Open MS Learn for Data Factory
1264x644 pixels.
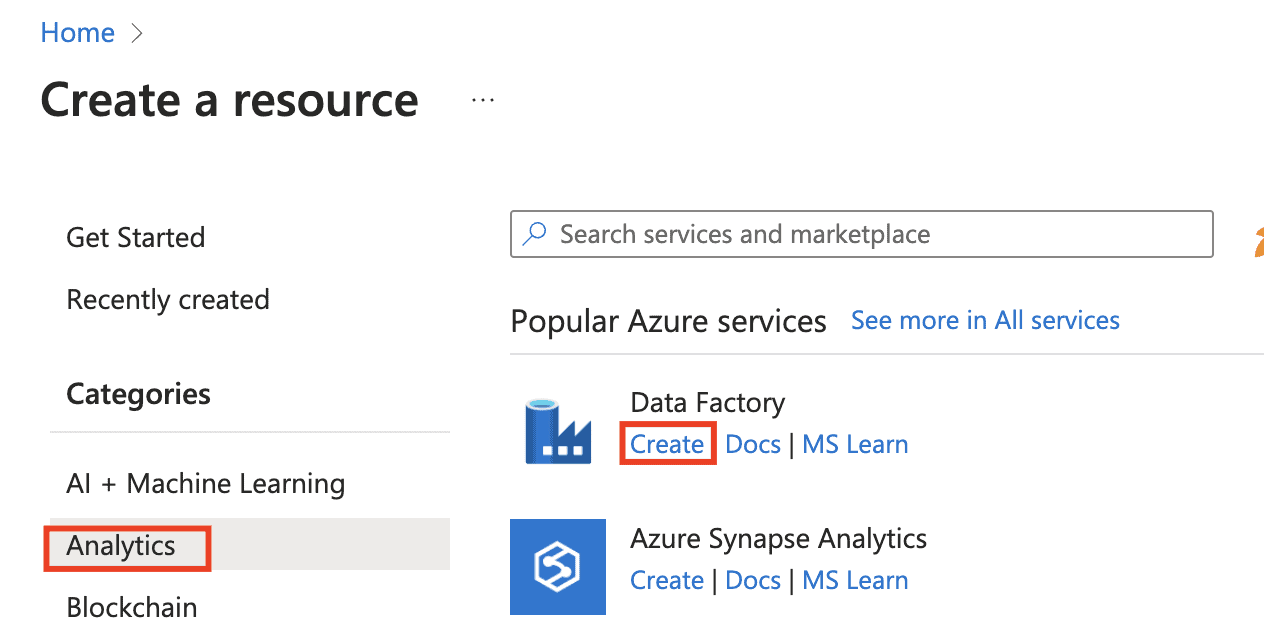(x=855, y=445)
